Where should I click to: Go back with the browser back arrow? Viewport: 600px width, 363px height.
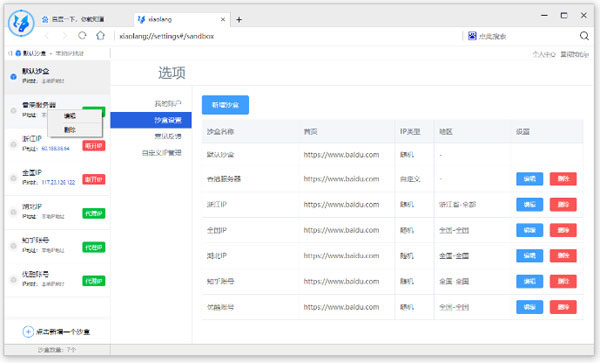[46, 36]
